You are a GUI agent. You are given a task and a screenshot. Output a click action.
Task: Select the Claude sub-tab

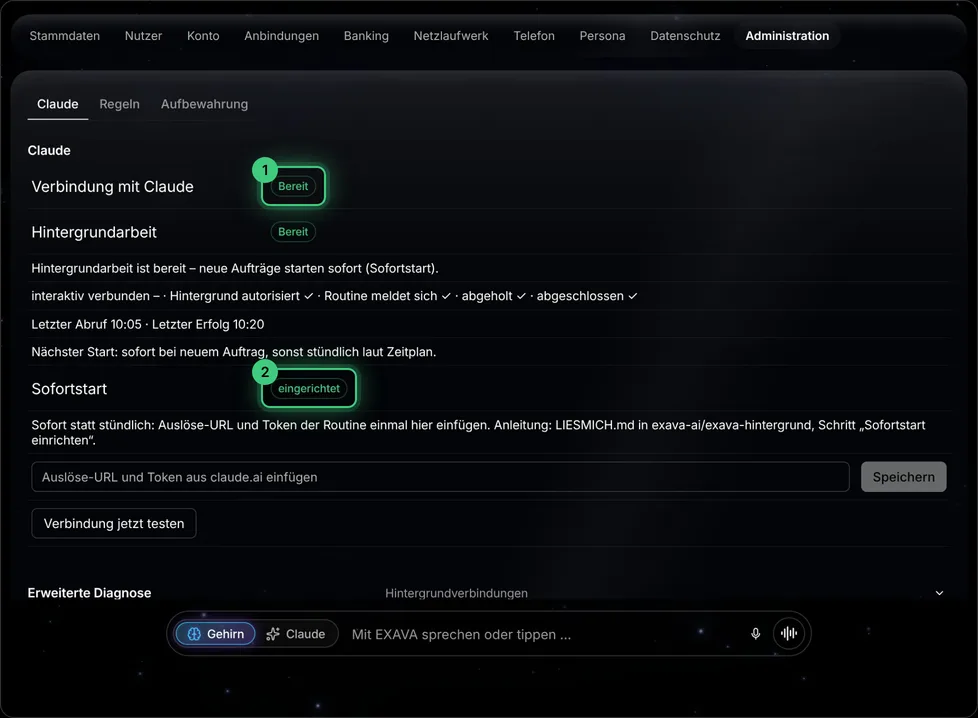57,104
